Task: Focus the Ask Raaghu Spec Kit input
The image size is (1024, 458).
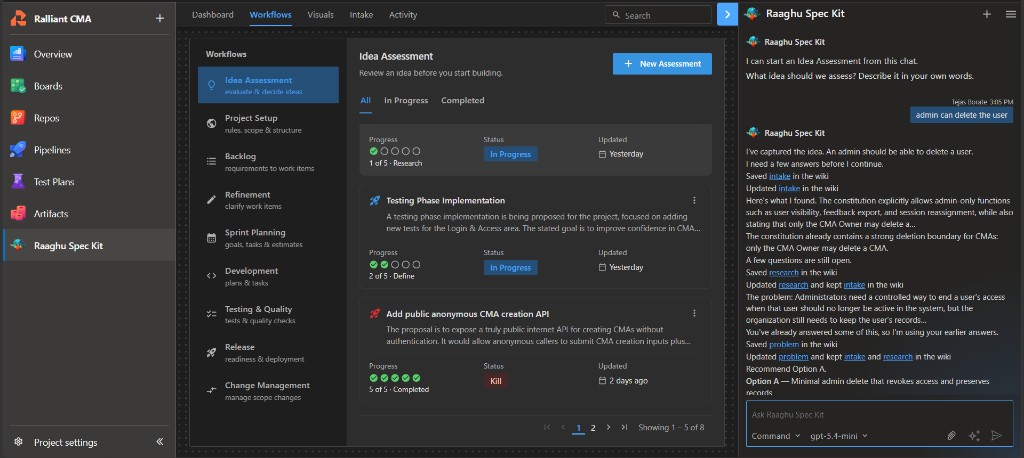Action: [x=880, y=415]
